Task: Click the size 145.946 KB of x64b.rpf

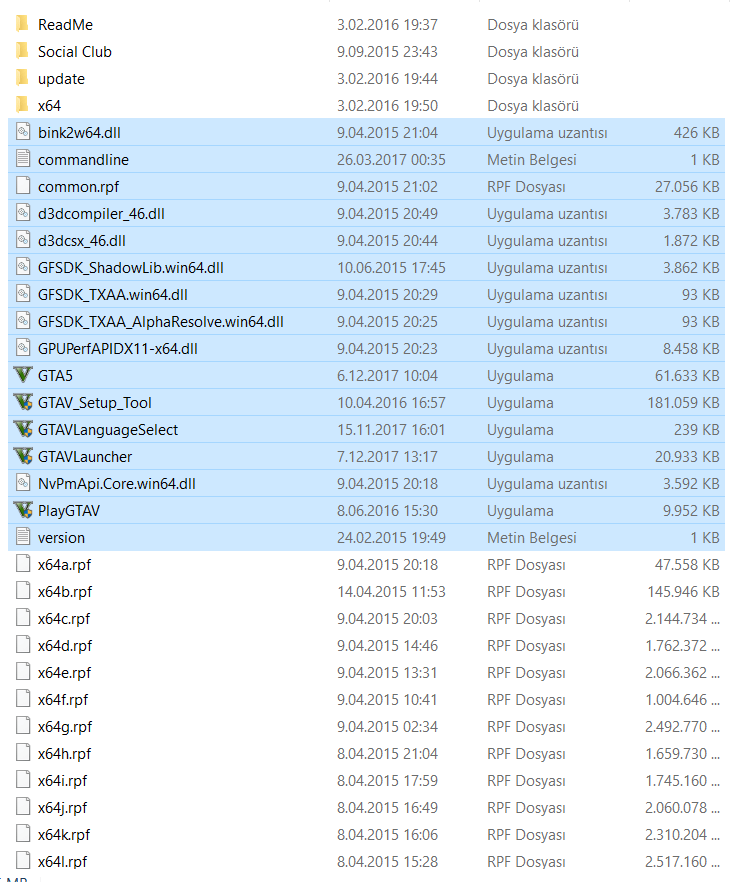Action: 683,592
